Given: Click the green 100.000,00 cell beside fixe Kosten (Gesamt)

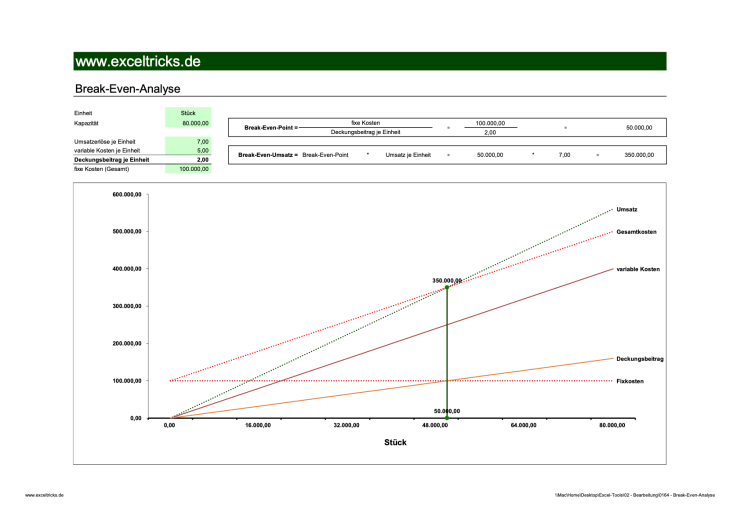Looking at the screenshot, I should point(188,169).
